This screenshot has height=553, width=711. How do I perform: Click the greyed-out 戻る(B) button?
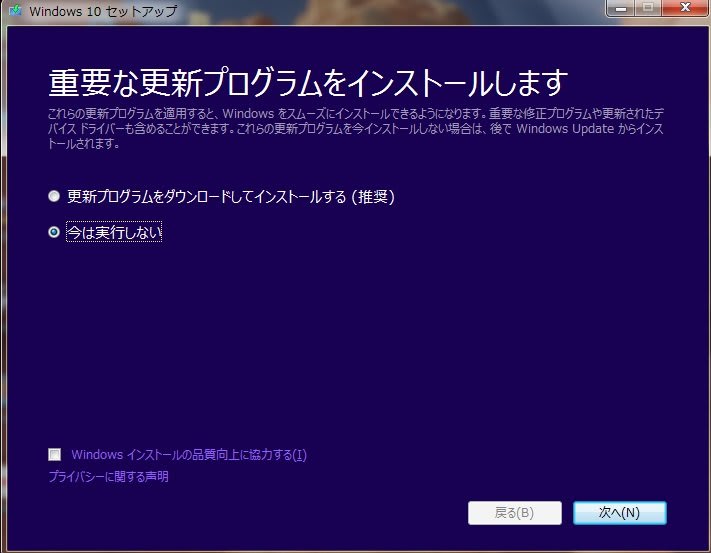pos(514,513)
